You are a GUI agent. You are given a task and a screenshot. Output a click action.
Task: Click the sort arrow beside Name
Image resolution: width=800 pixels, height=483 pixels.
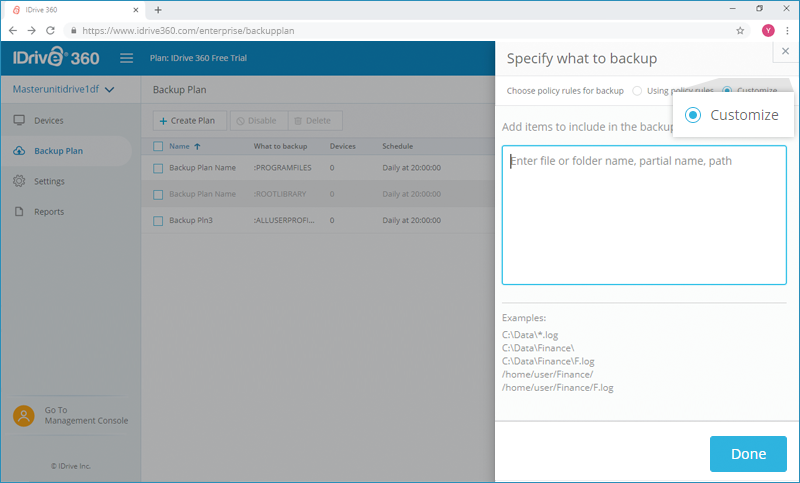[197, 146]
